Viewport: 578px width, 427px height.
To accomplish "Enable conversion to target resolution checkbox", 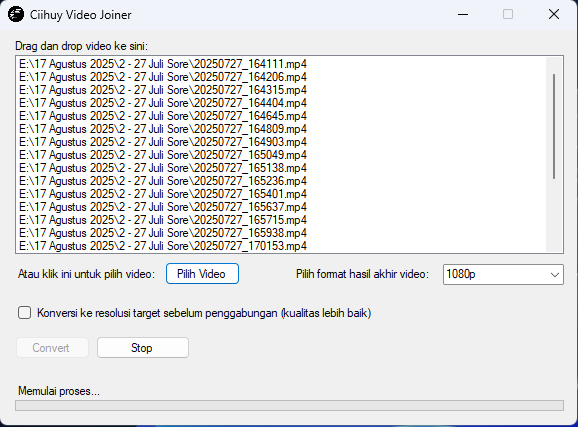I will tap(24, 313).
